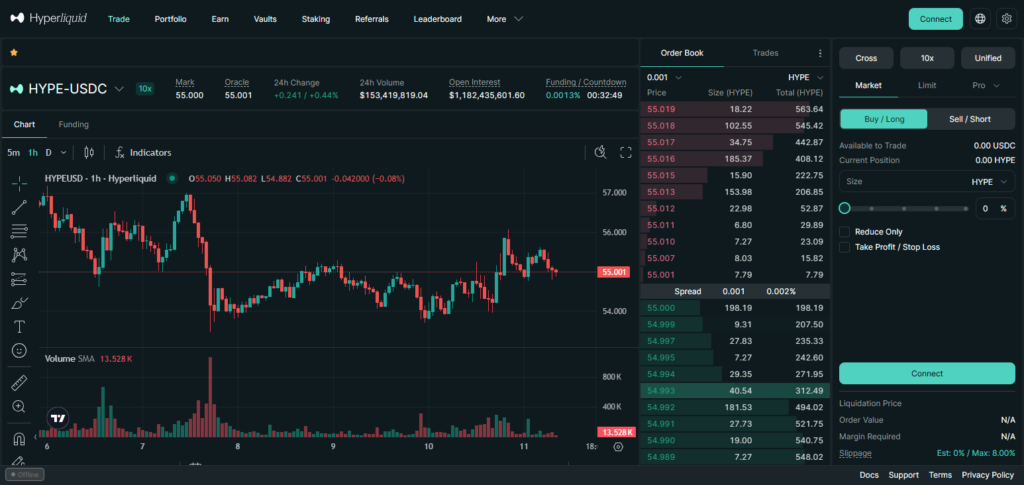
Task: Open the order book HYPE unit dropdown
Action: [x=806, y=77]
